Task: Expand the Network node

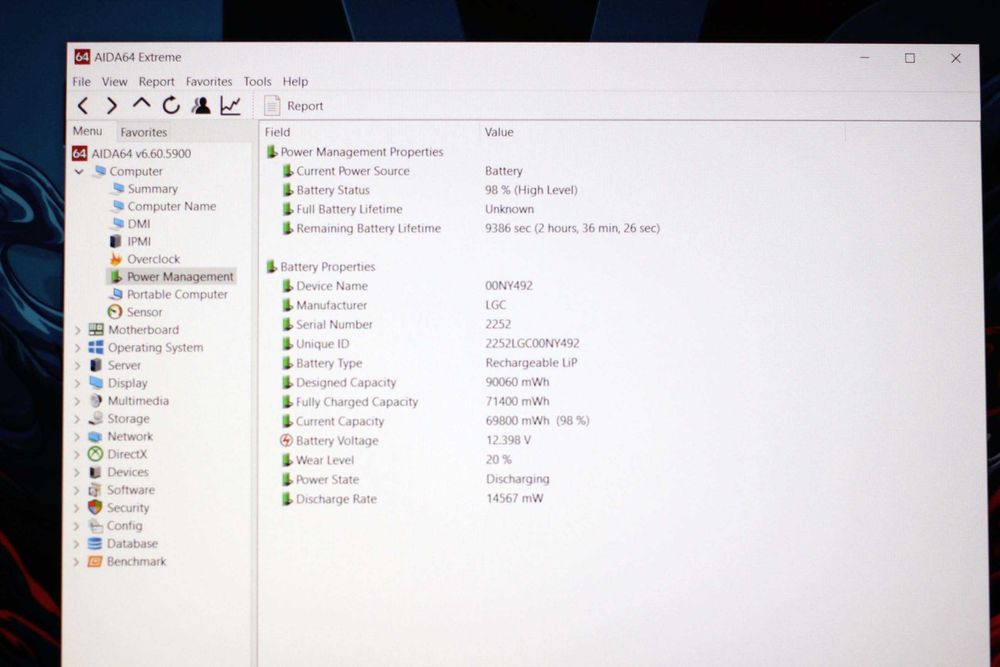Action: (x=78, y=437)
